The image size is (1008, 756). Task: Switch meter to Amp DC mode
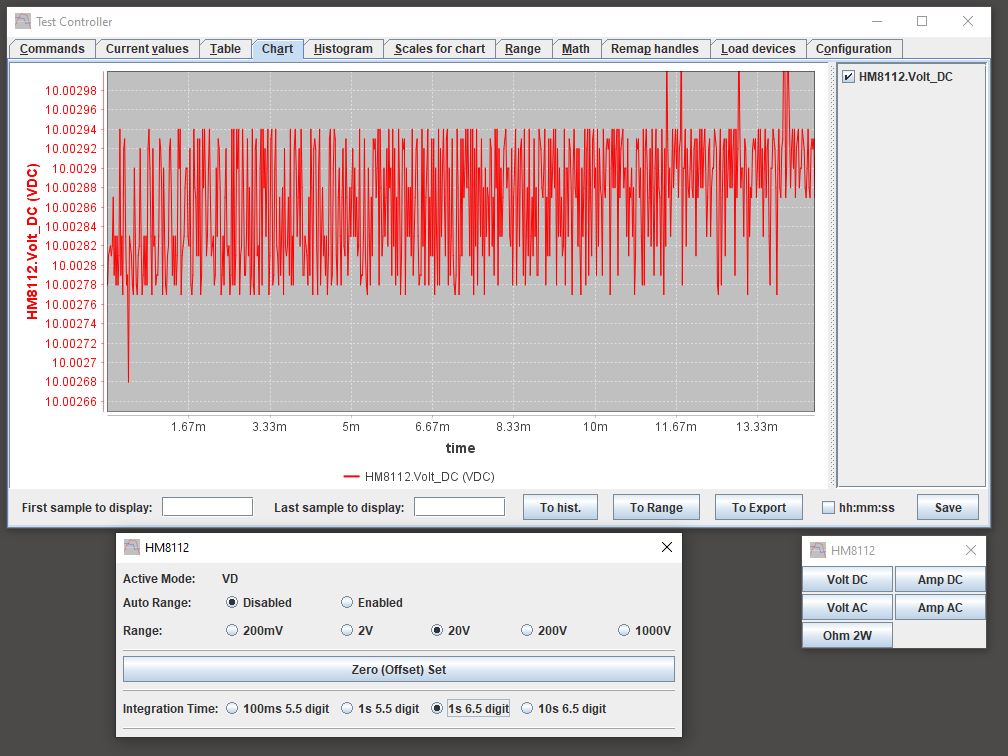940,579
